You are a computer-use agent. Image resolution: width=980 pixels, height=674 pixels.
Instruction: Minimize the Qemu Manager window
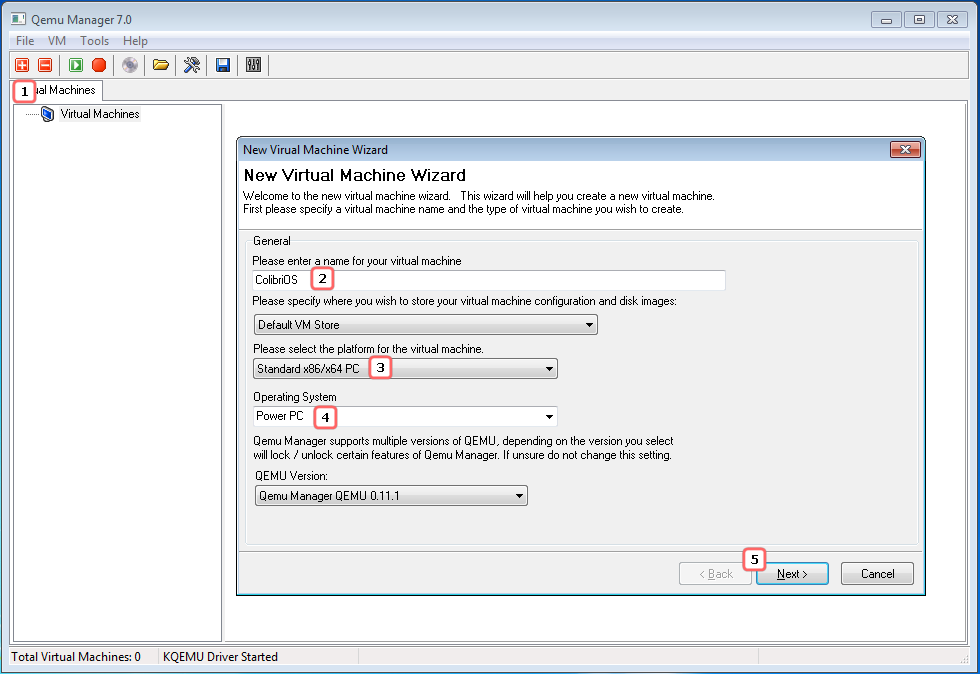[886, 20]
